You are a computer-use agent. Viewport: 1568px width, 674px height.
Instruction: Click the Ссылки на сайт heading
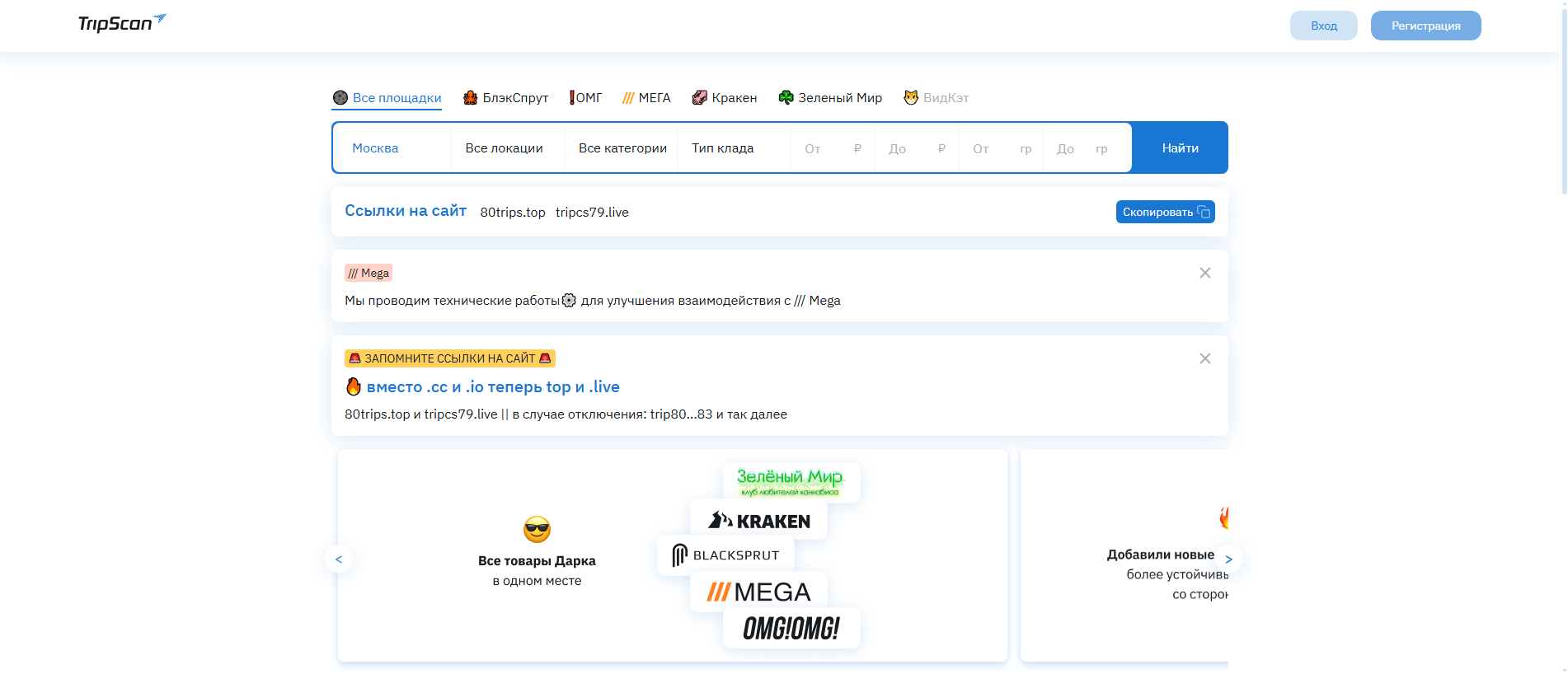[x=406, y=211]
